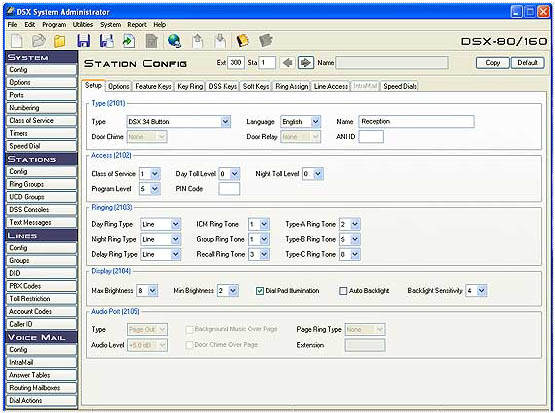The image size is (555, 413).
Task: Open the Program menu
Action: pos(54,24)
